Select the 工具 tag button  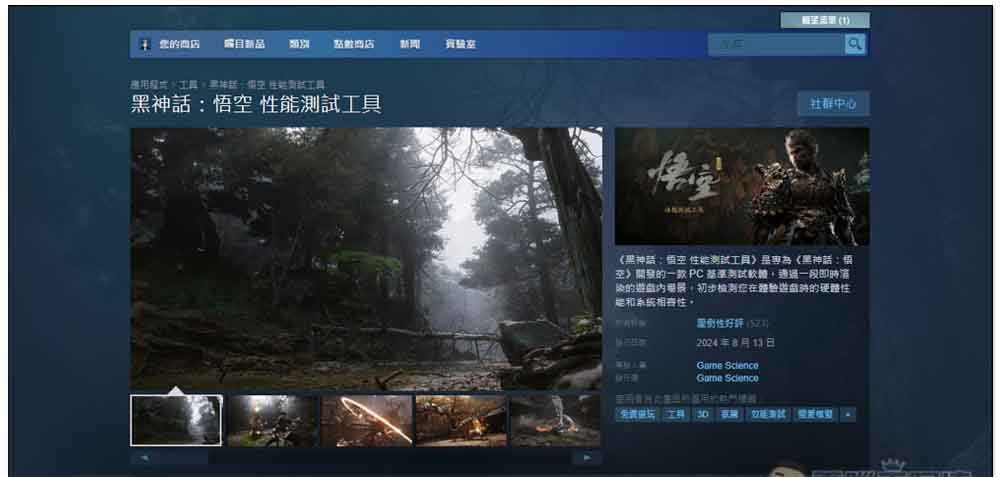(x=675, y=415)
